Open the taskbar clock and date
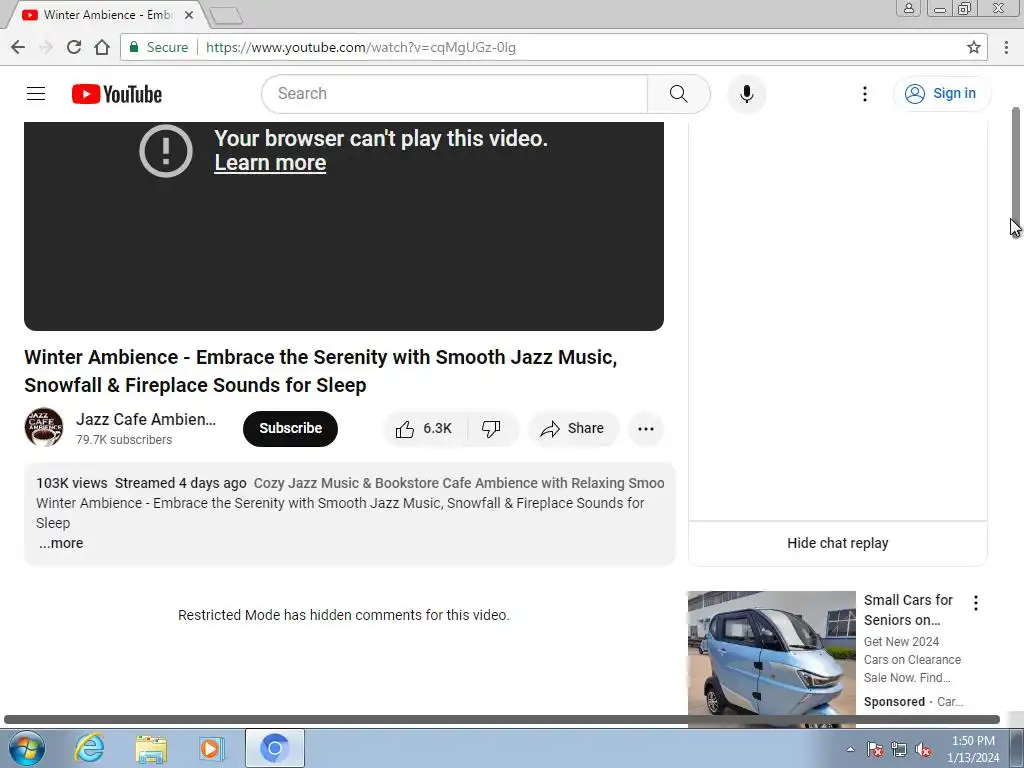1024x768 pixels. 973,749
